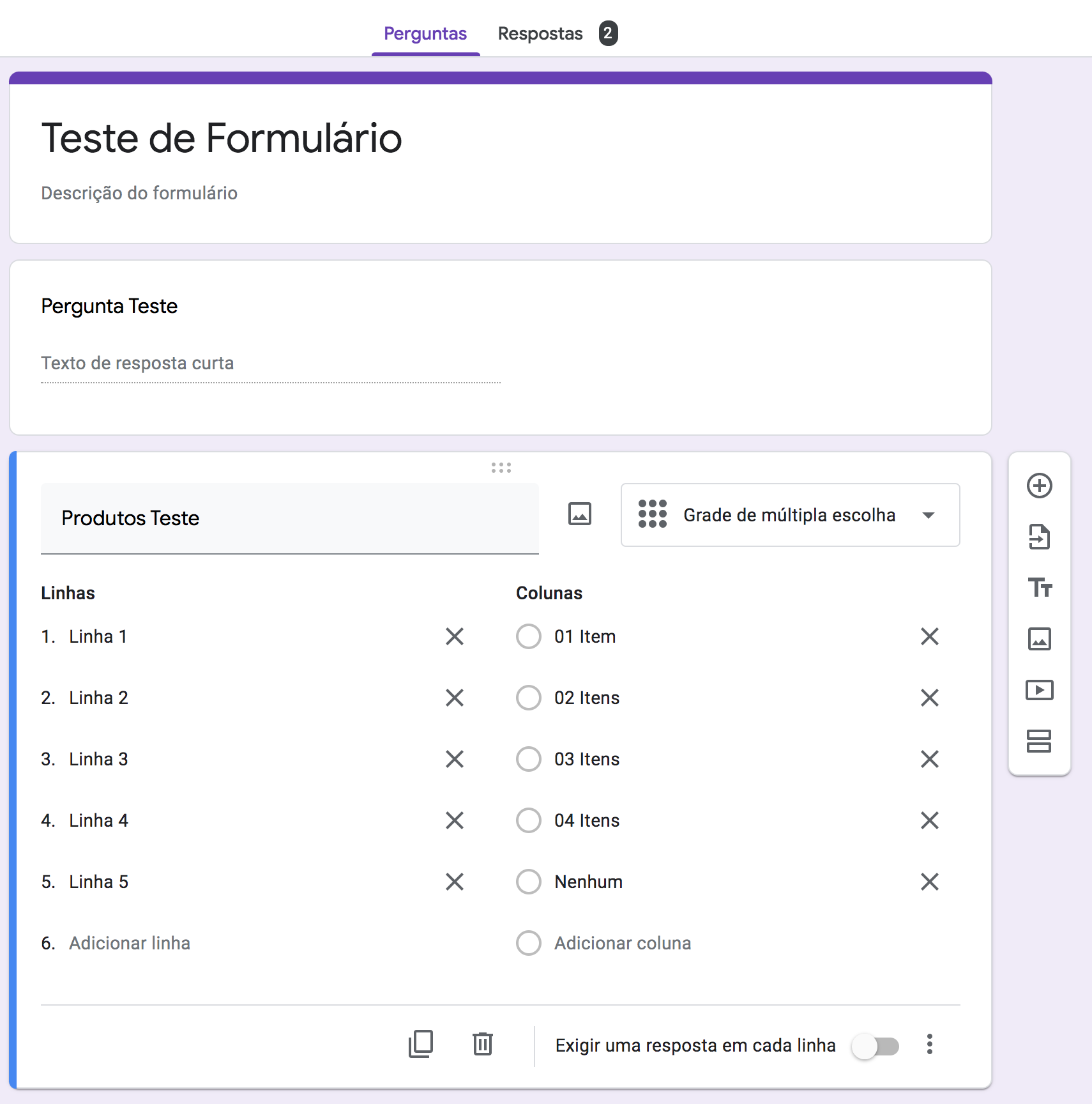Image resolution: width=1092 pixels, height=1104 pixels.
Task: Remove Linha 3 with its X button
Action: tap(455, 759)
